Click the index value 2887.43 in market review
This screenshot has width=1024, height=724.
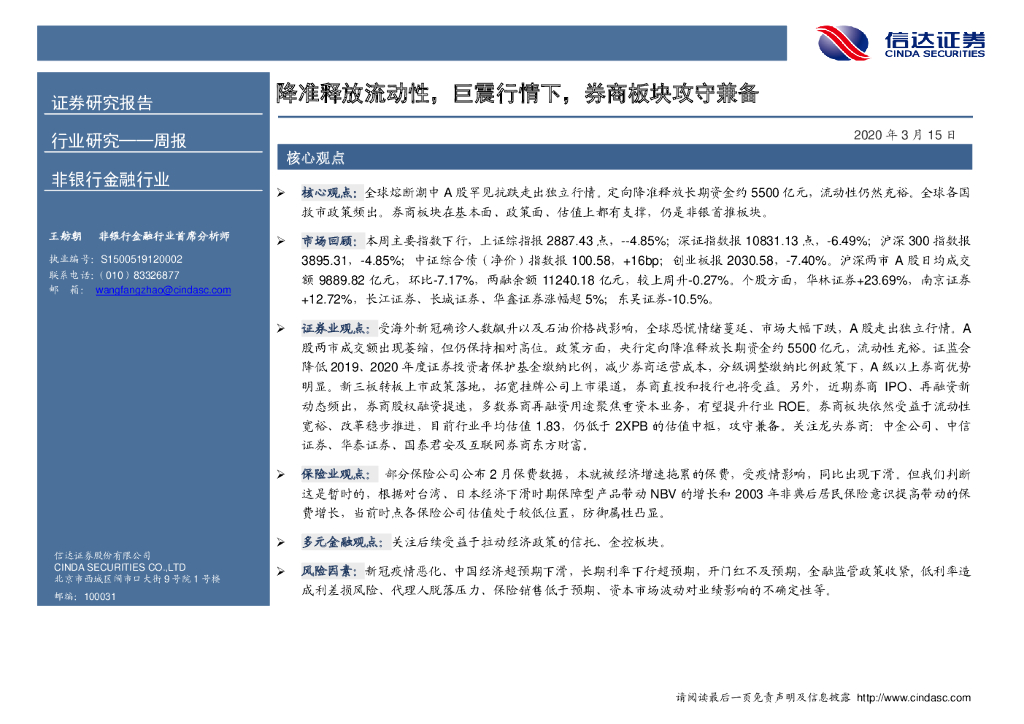pyautogui.click(x=569, y=241)
